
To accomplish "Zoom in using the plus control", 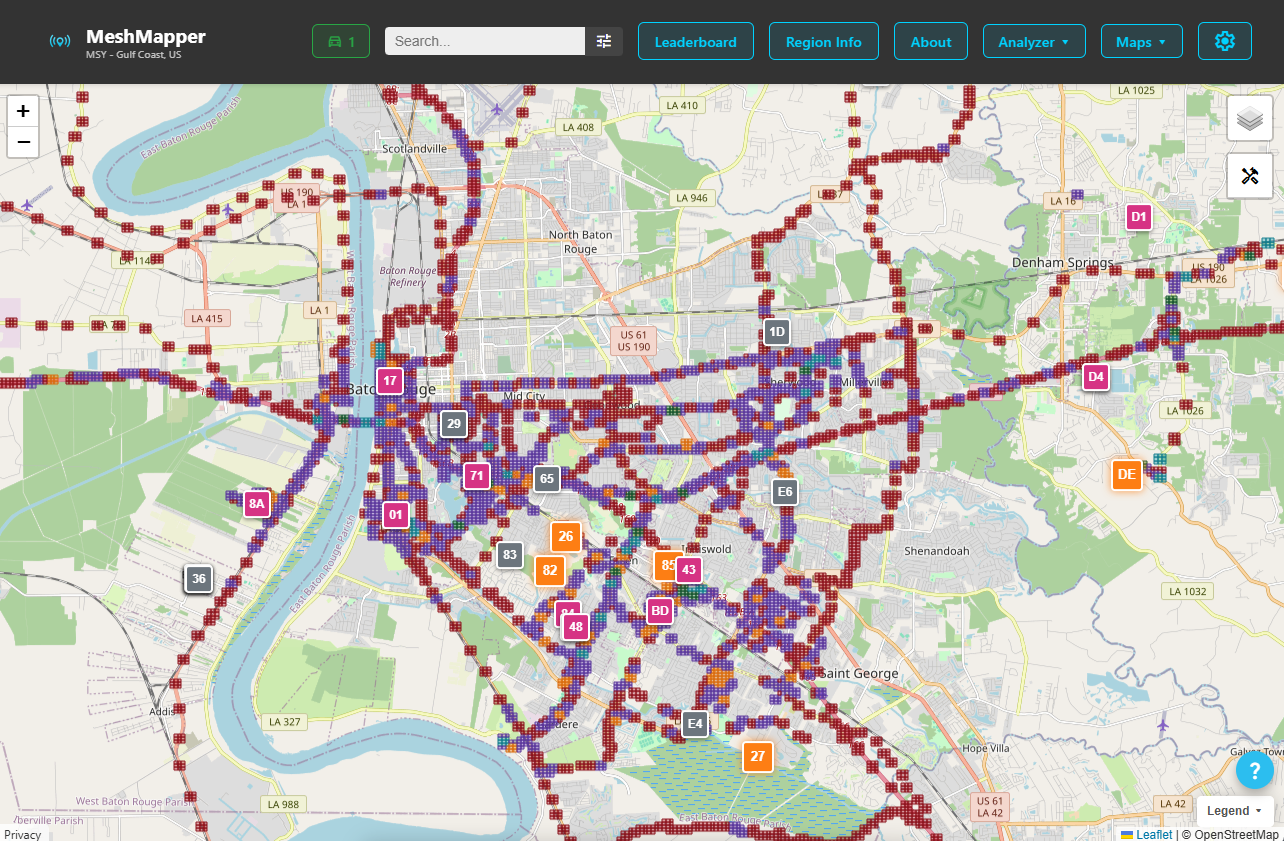I will [x=22, y=111].
